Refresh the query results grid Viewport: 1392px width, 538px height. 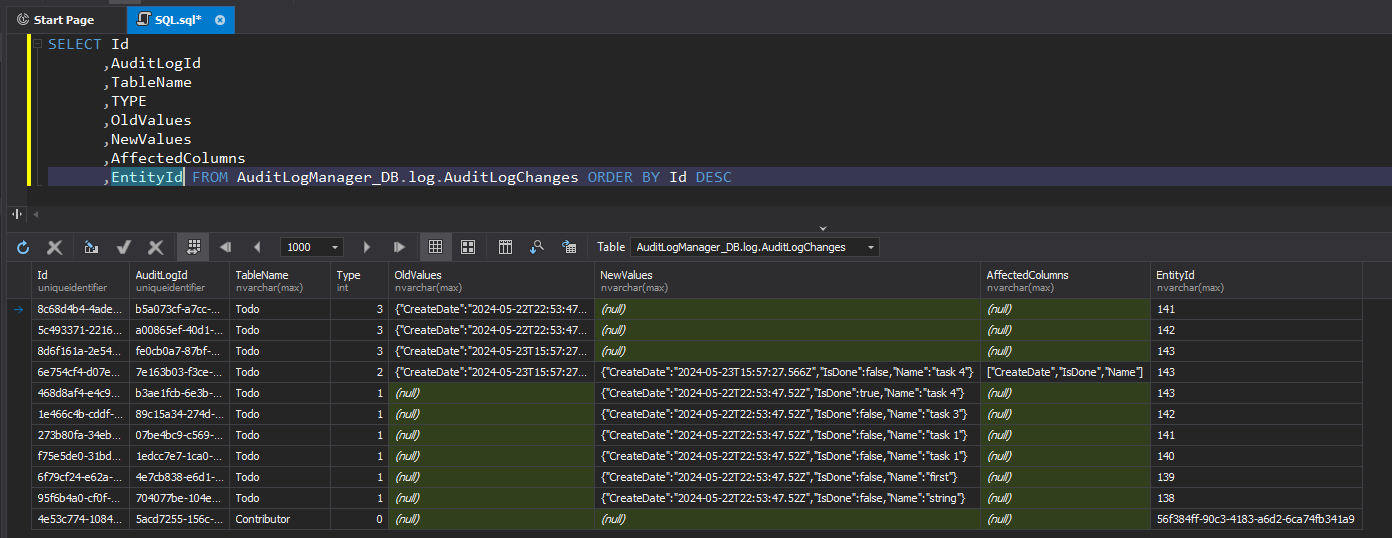(23, 247)
